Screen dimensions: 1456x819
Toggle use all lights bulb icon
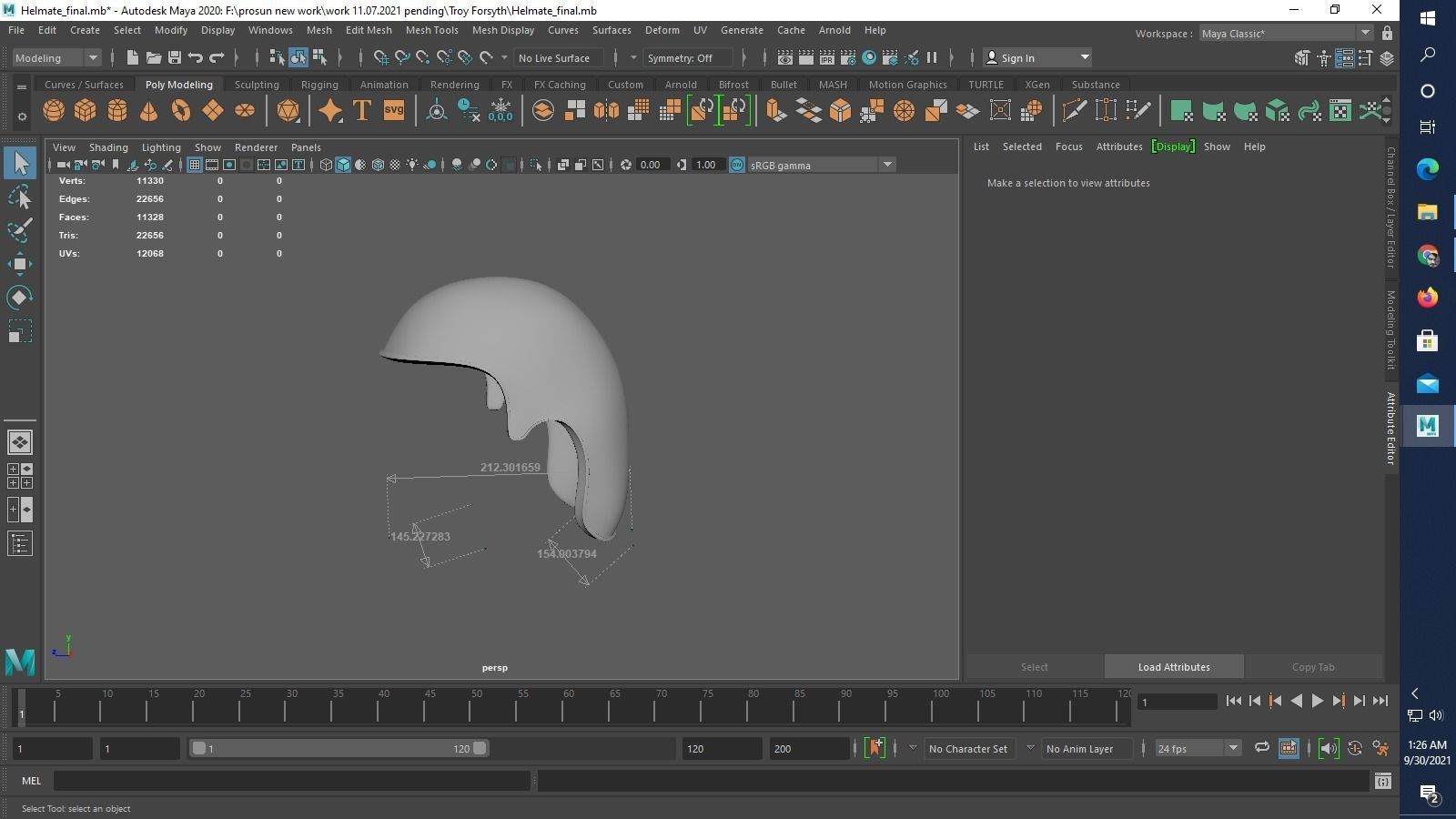pos(412,165)
